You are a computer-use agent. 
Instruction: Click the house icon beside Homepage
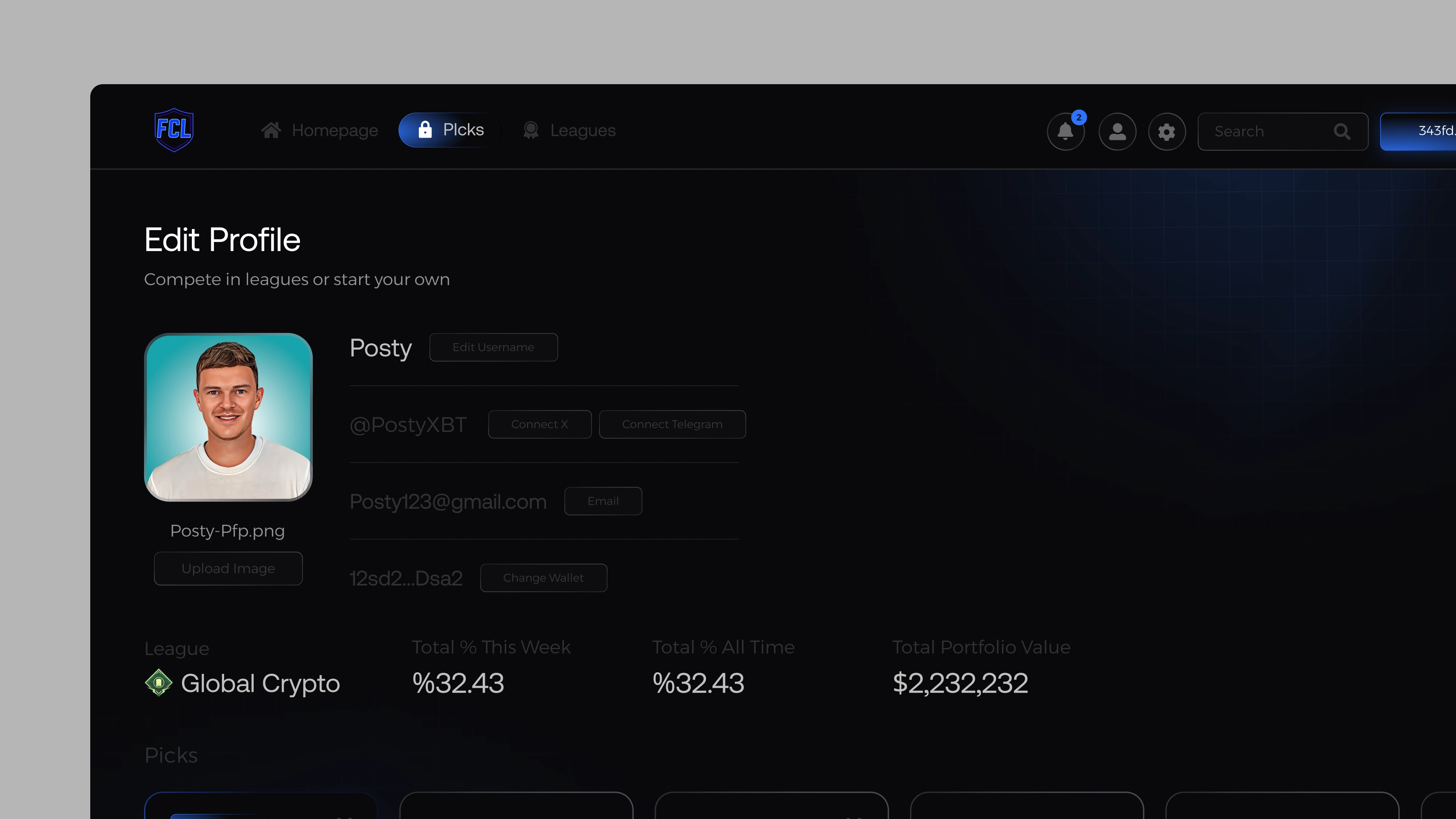click(271, 130)
